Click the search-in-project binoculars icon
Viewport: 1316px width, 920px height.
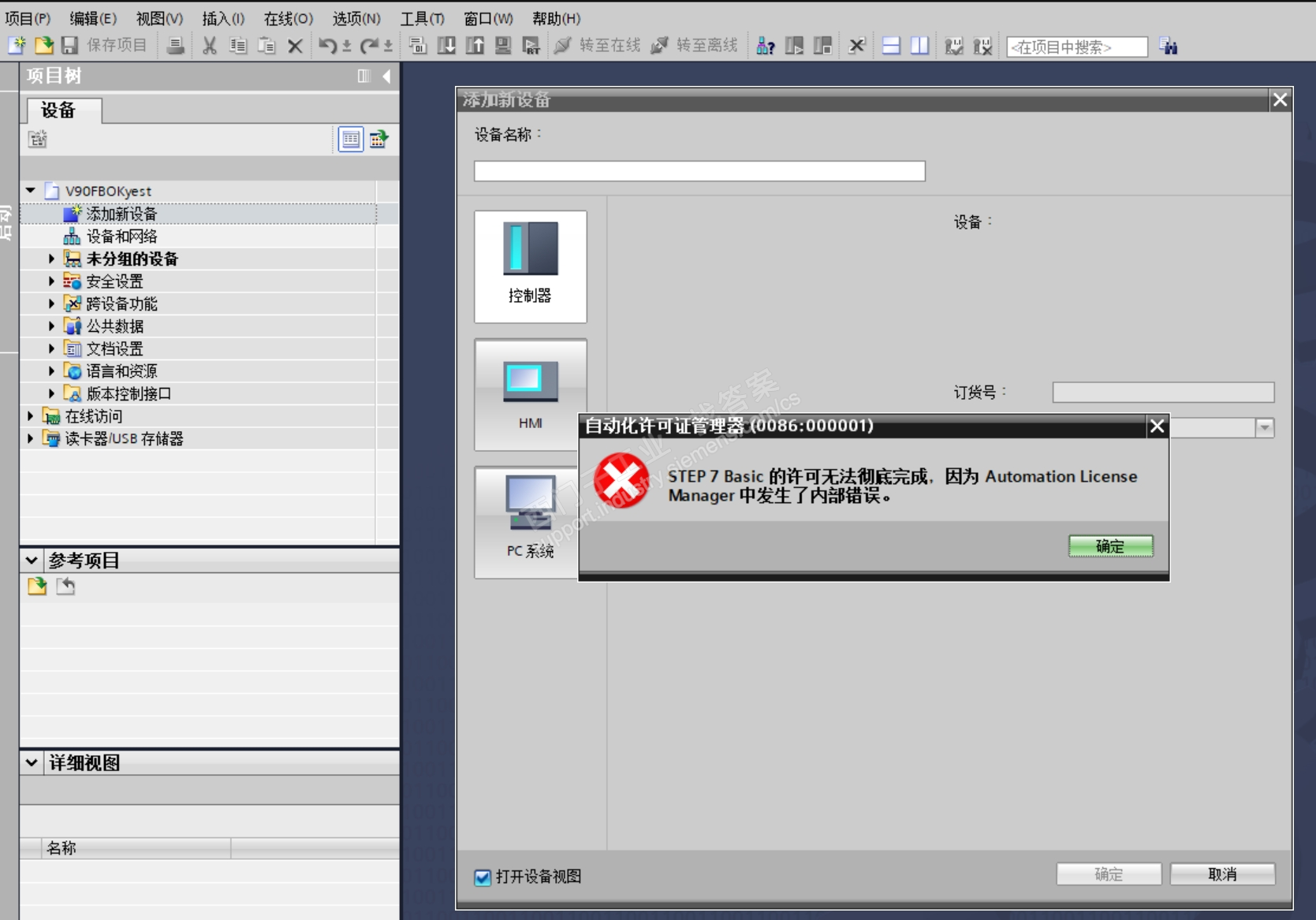[1168, 47]
